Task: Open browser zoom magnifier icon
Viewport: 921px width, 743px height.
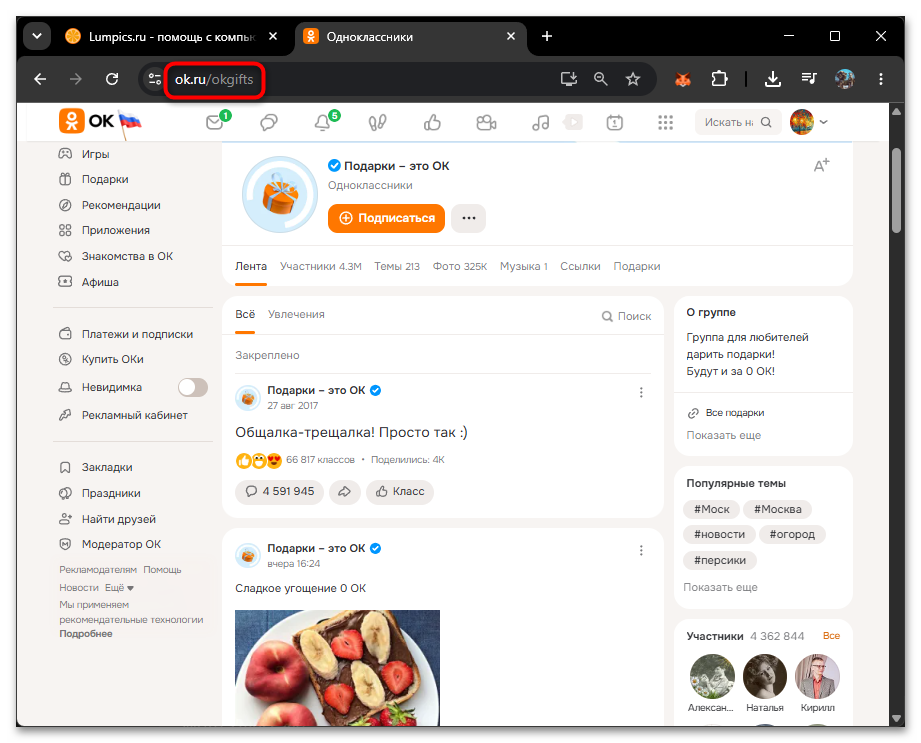Action: point(600,79)
